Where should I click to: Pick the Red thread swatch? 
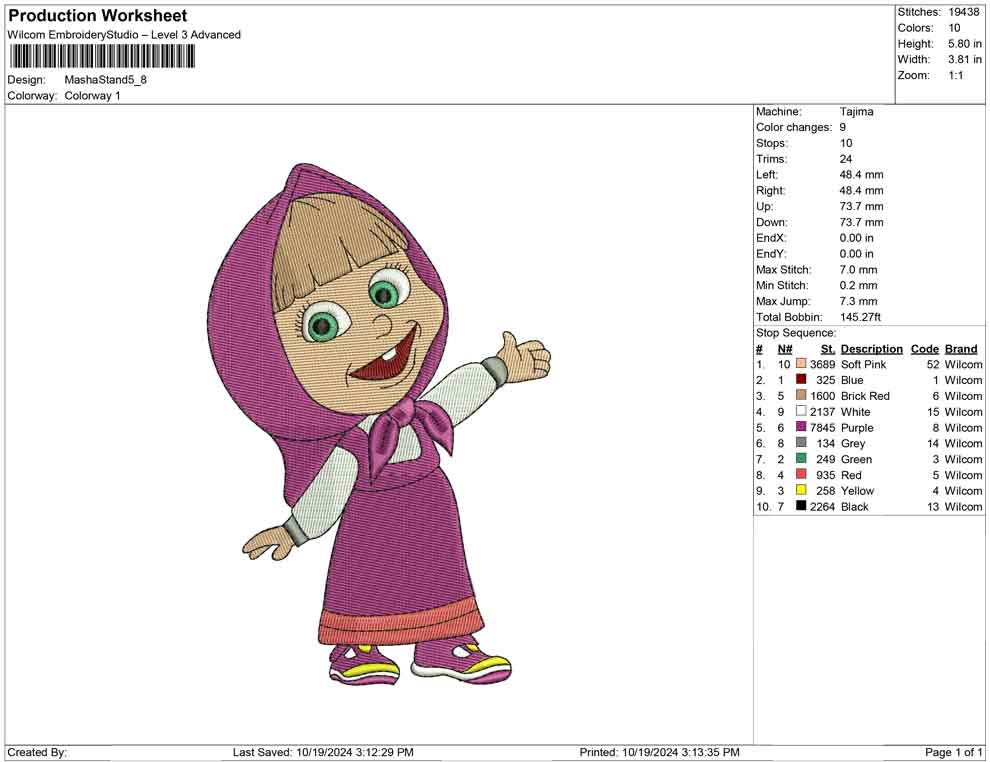pos(801,475)
